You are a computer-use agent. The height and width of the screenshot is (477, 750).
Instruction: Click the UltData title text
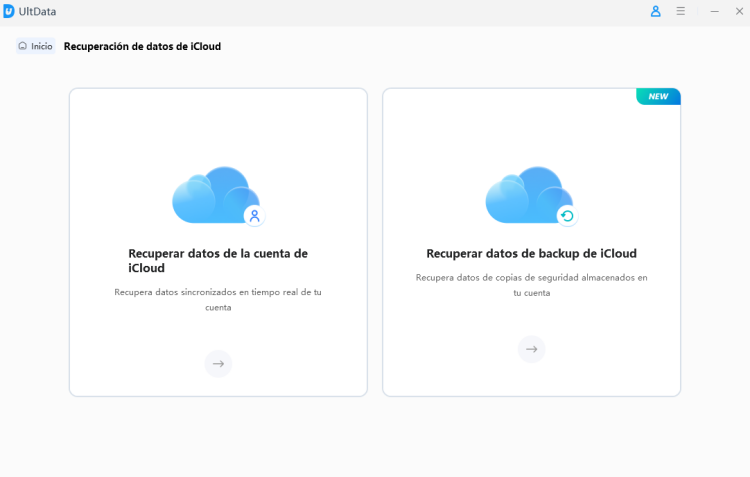click(37, 11)
